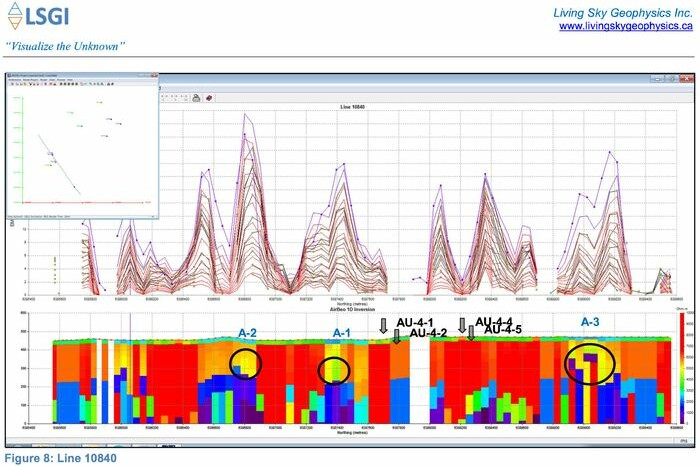Click the 'AU-4-2' drillhole label
The image size is (700, 466).
pyautogui.click(x=428, y=333)
